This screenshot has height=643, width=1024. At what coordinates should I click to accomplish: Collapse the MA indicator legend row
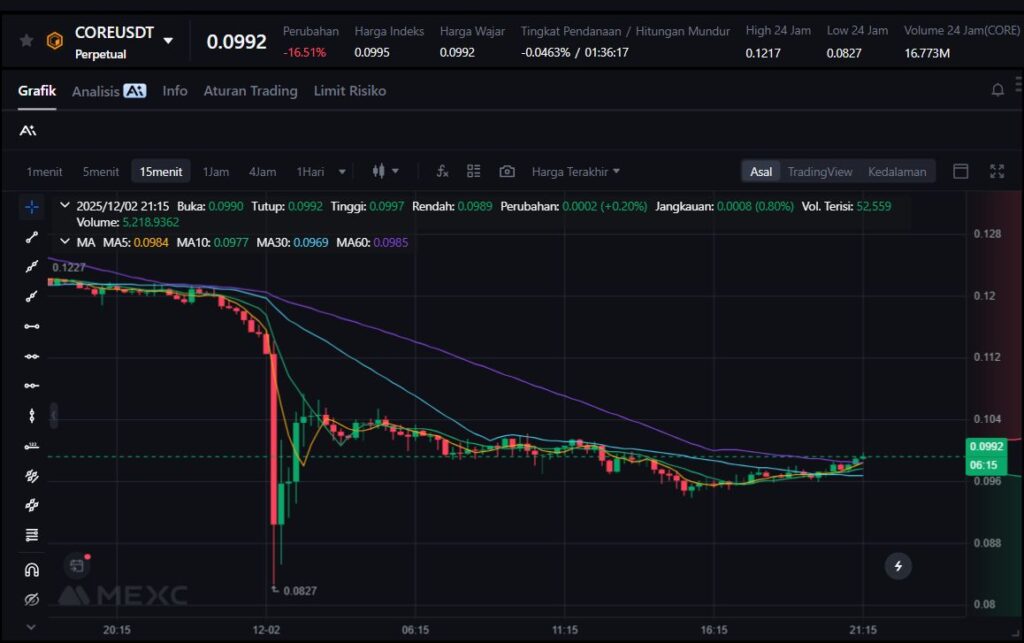tap(65, 242)
